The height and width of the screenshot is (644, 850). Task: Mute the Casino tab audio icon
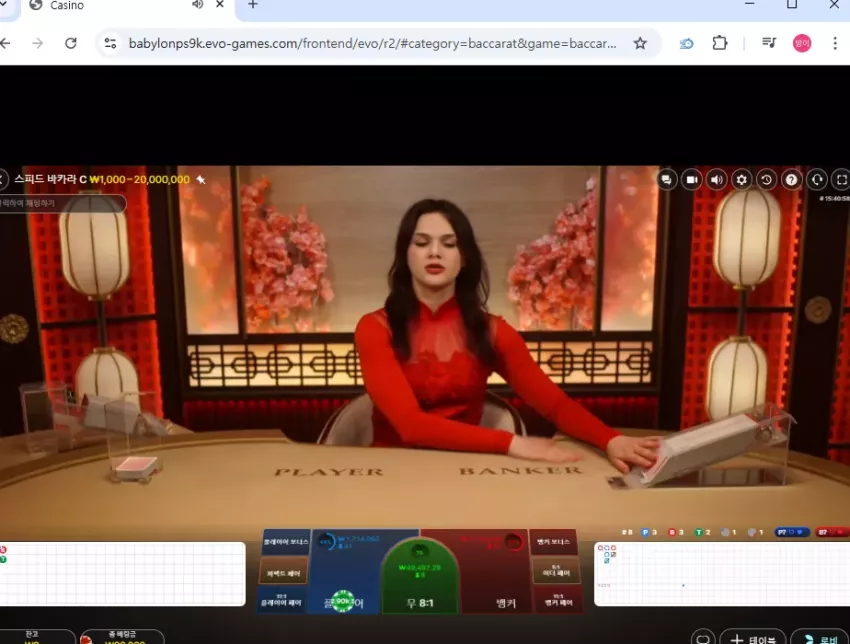point(197,4)
